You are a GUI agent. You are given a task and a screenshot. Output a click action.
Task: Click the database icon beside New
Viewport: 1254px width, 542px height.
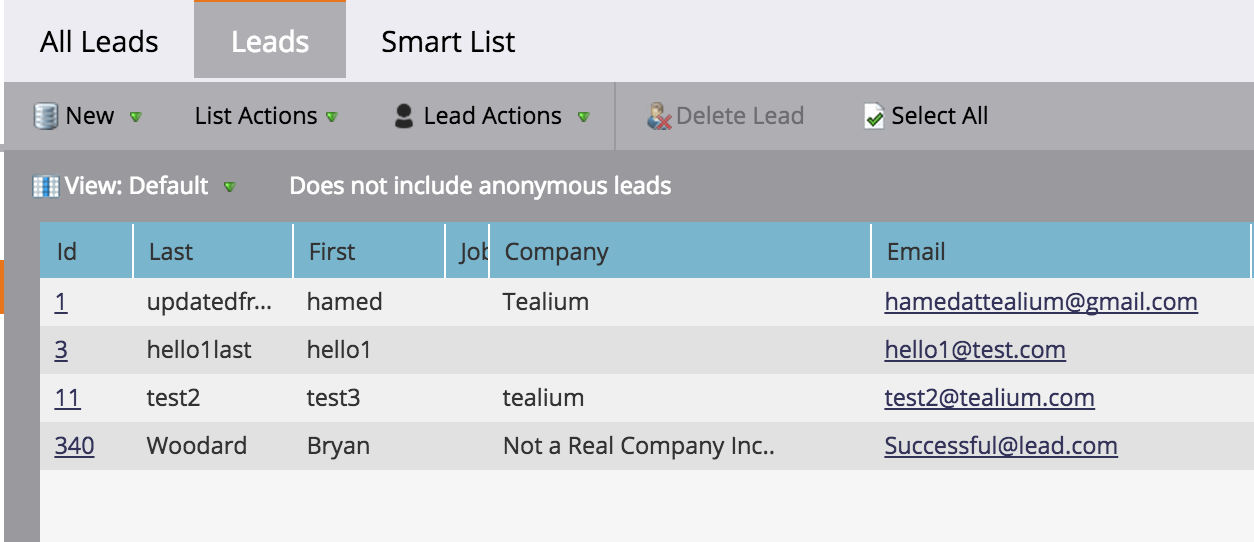(x=46, y=117)
